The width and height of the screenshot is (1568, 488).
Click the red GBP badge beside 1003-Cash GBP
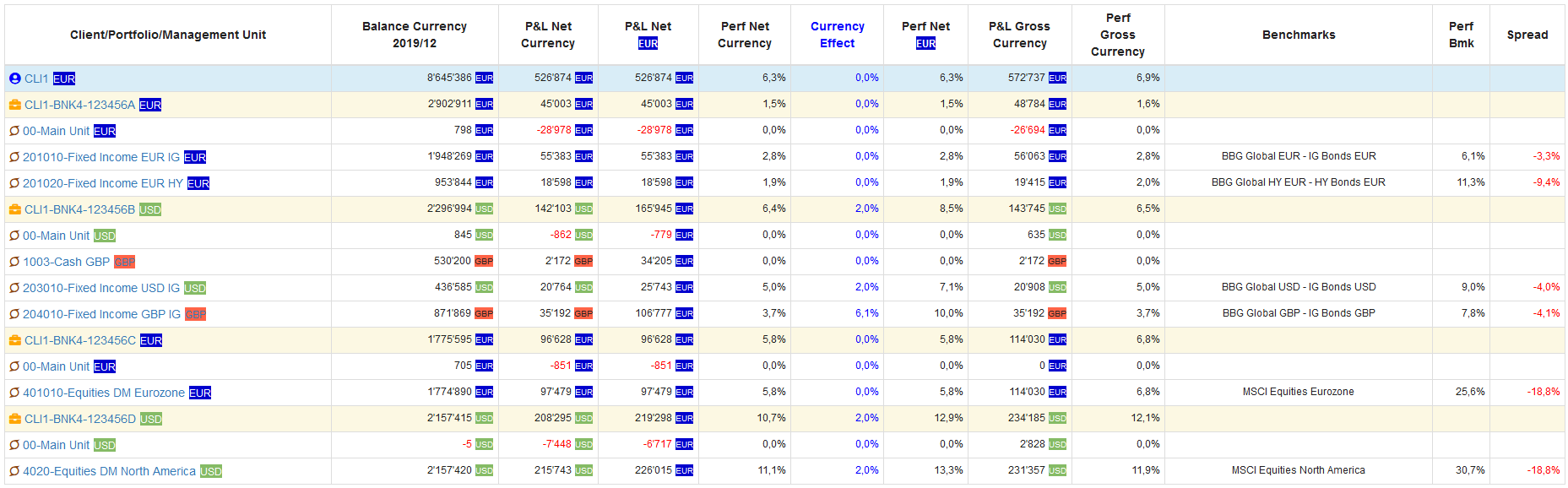pos(124,262)
